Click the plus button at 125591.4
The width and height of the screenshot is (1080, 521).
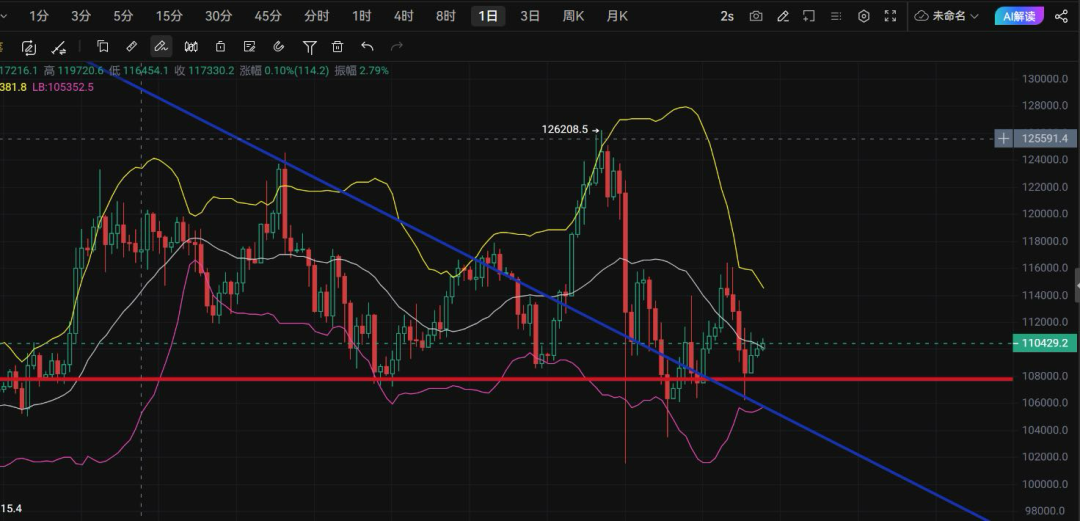coord(1003,138)
